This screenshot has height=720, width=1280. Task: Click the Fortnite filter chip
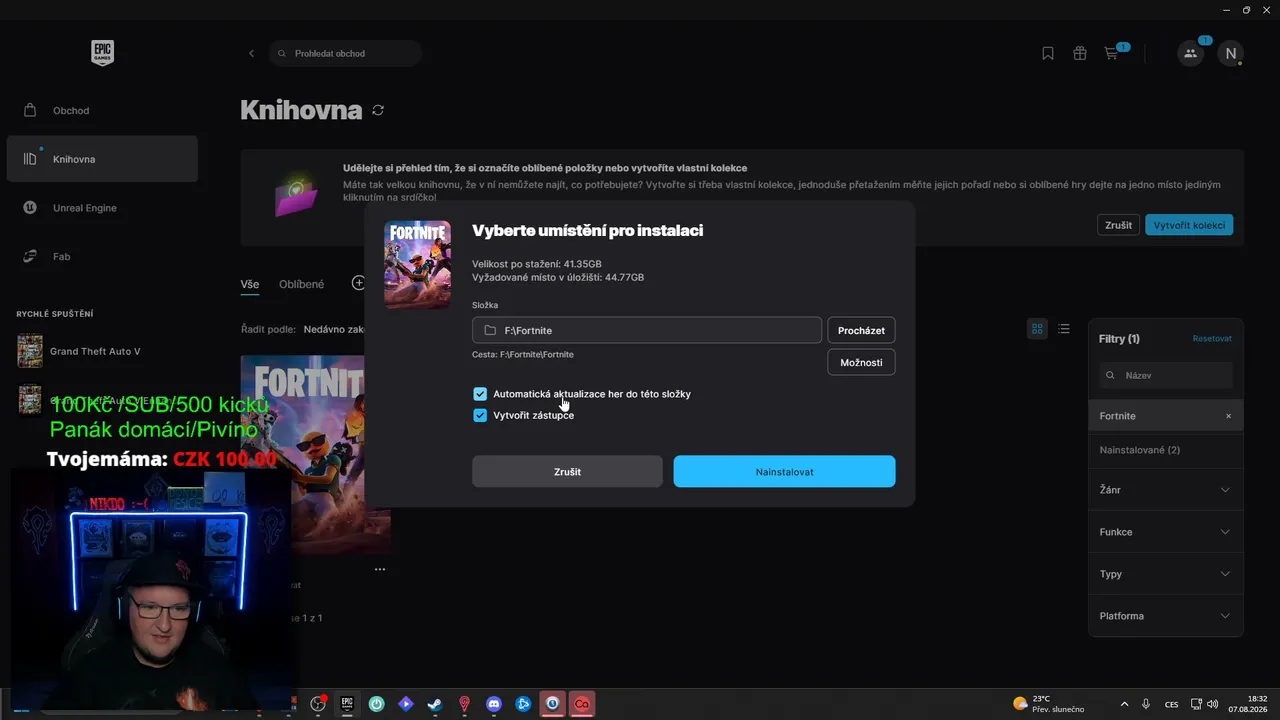[1166, 416]
